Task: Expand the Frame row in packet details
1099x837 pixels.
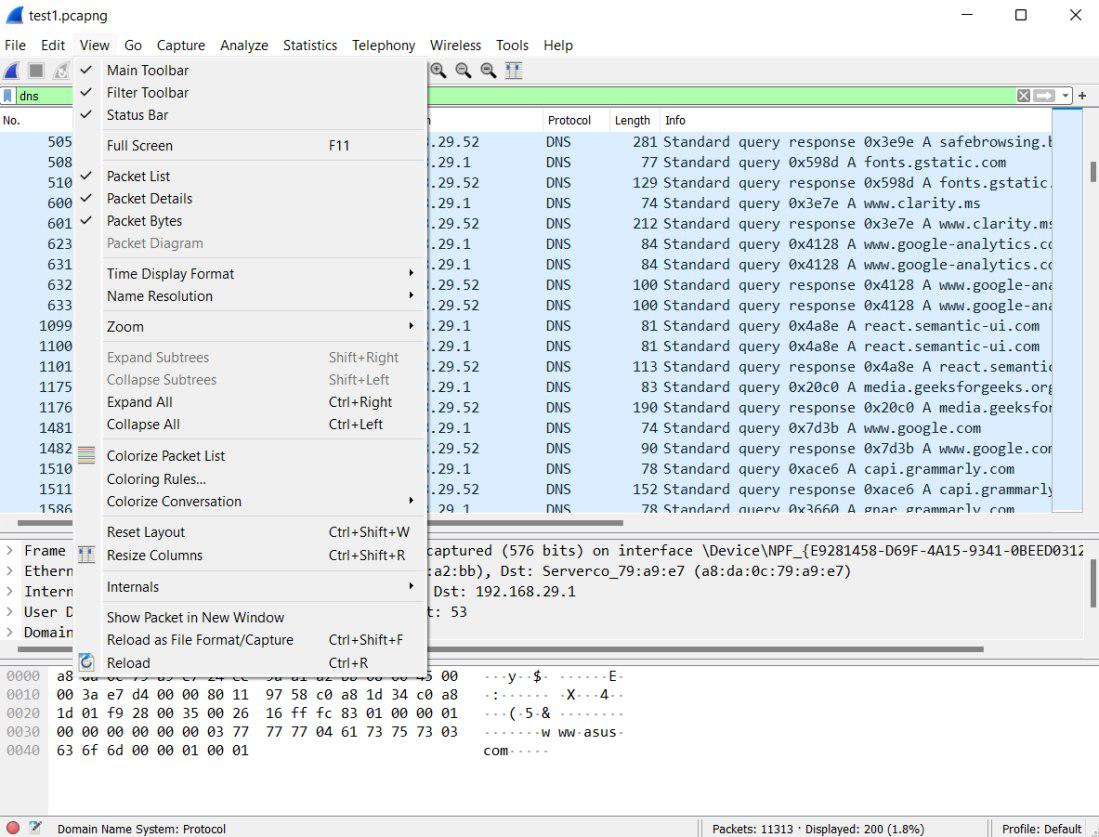Action: coord(10,551)
